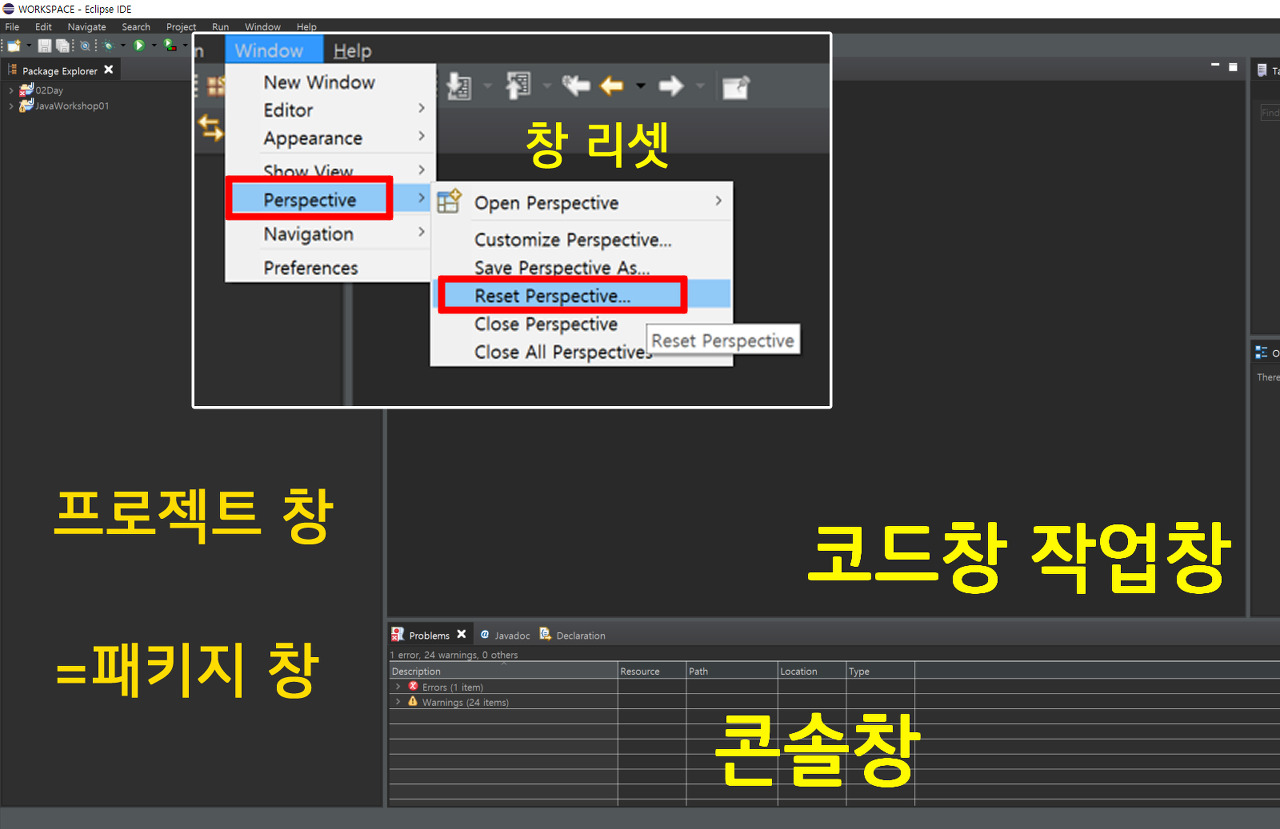This screenshot has width=1280, height=829.
Task: Open the Run menu
Action: [220, 27]
